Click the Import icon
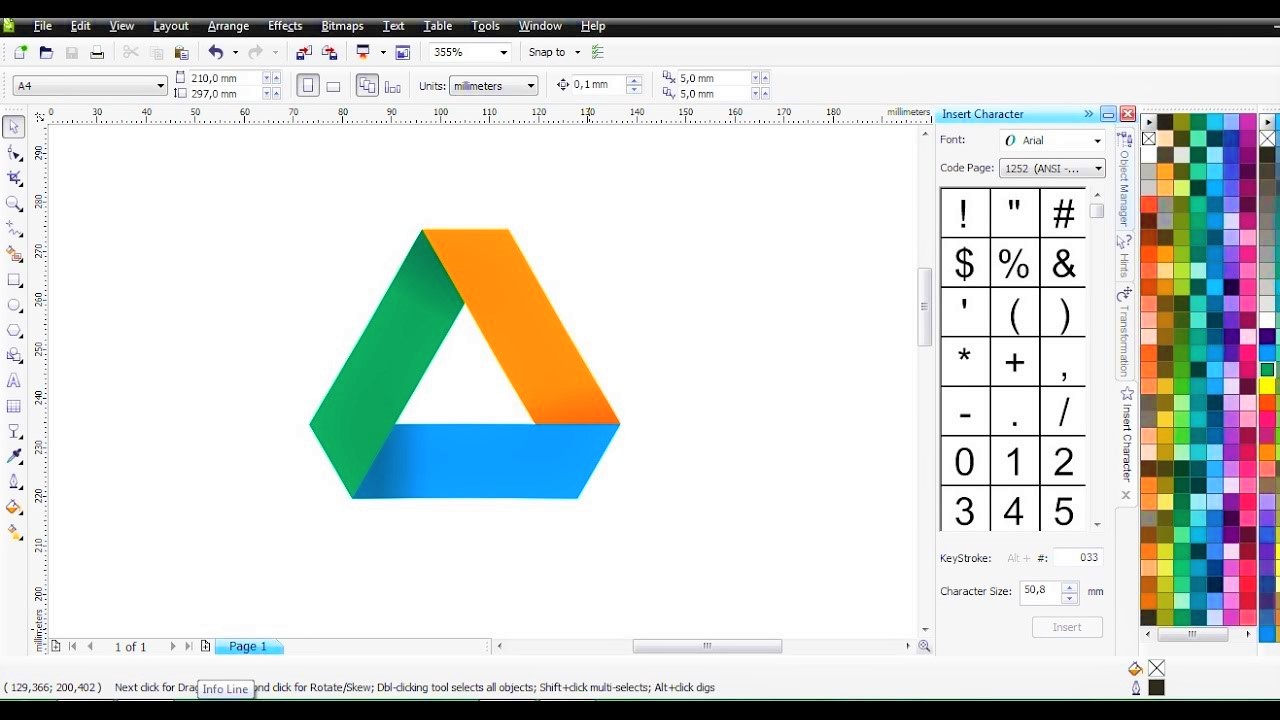 [304, 52]
